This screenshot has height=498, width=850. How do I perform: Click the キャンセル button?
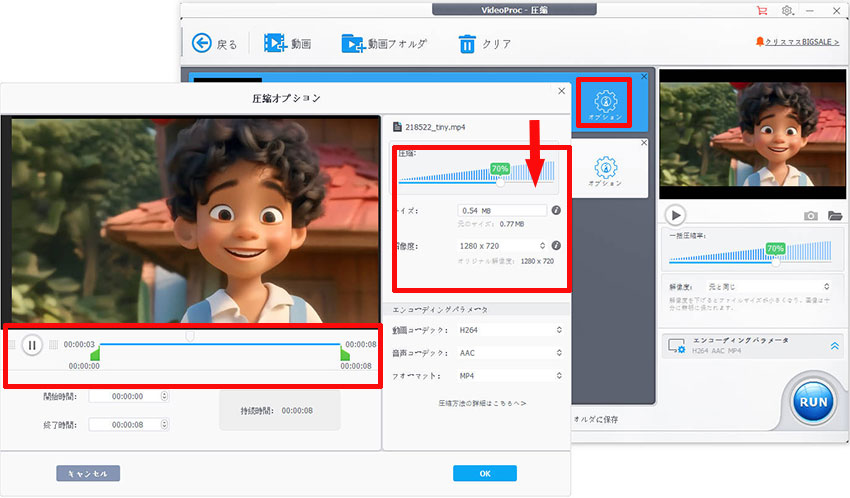88,474
